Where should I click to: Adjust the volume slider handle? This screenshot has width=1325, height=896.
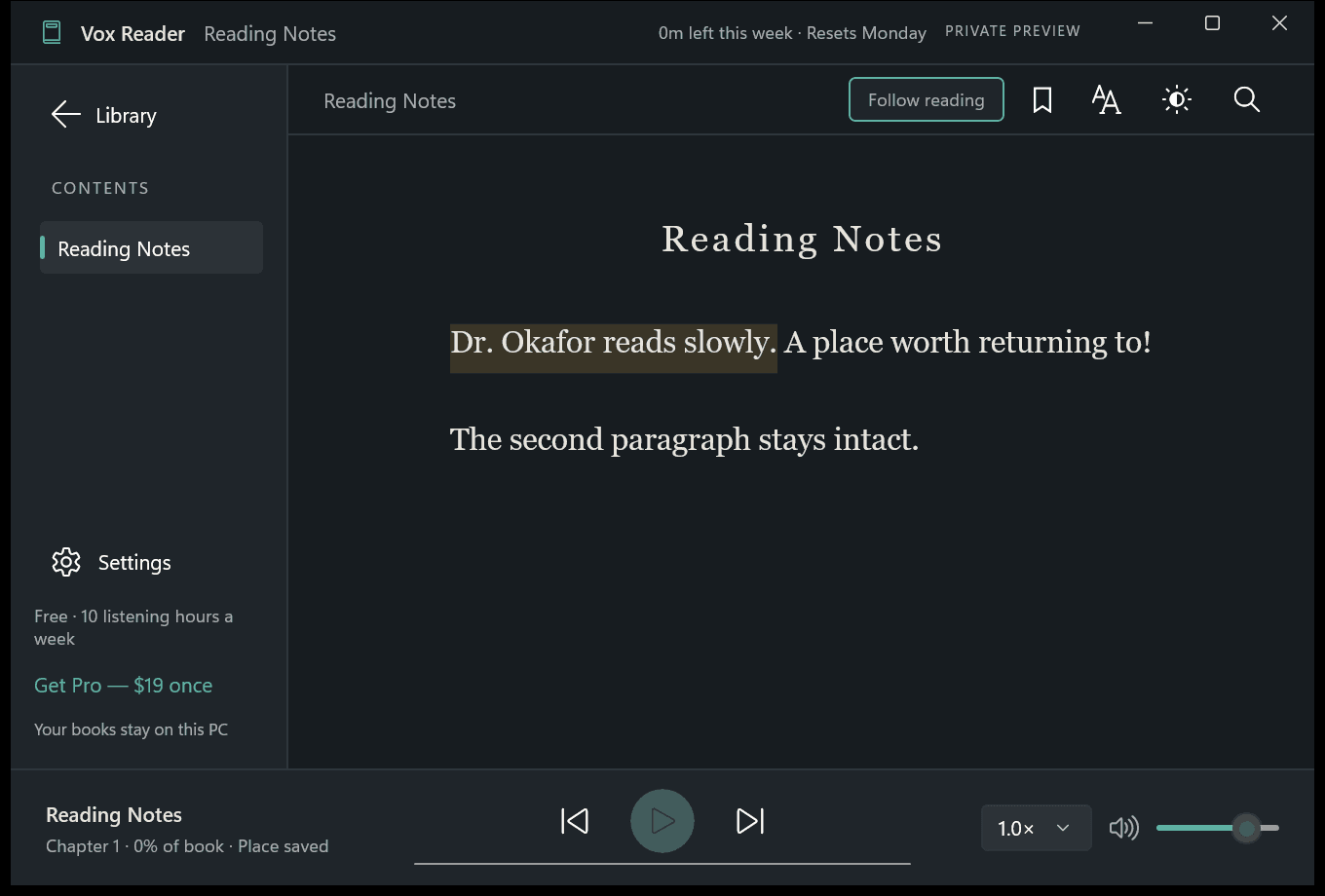point(1246,828)
